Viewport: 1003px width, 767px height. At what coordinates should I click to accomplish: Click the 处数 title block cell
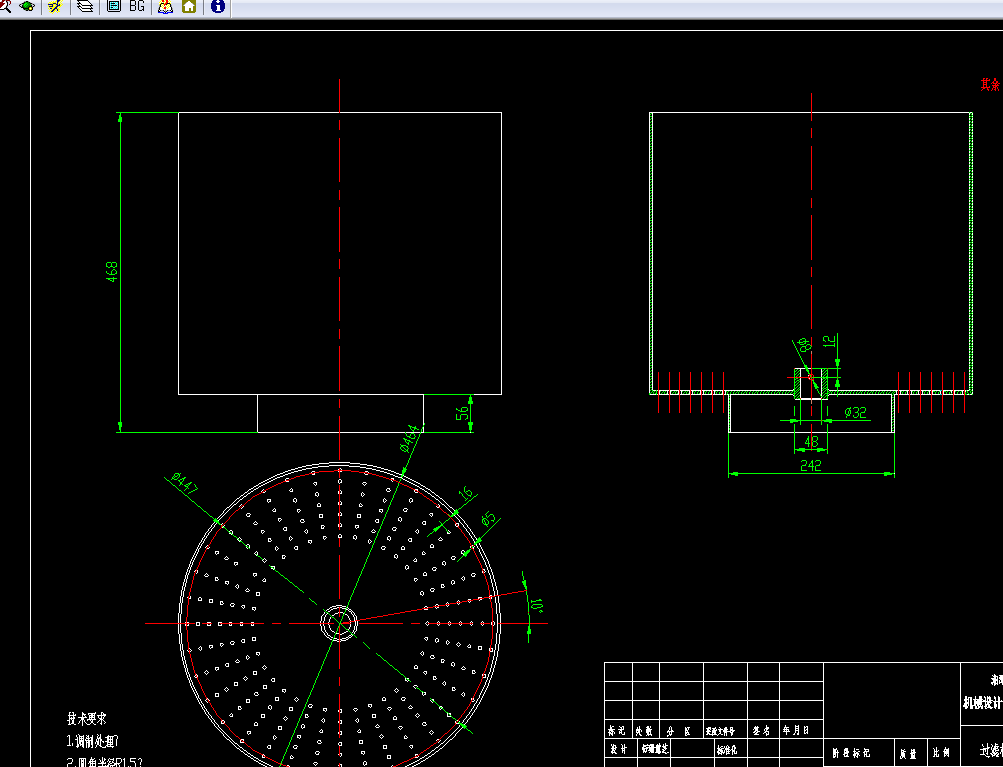click(x=645, y=730)
